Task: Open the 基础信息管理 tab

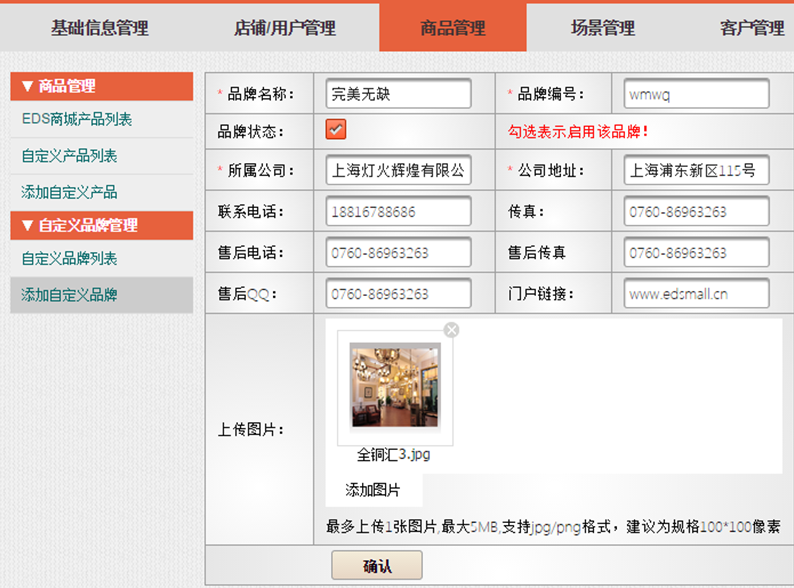Action: pos(100,28)
